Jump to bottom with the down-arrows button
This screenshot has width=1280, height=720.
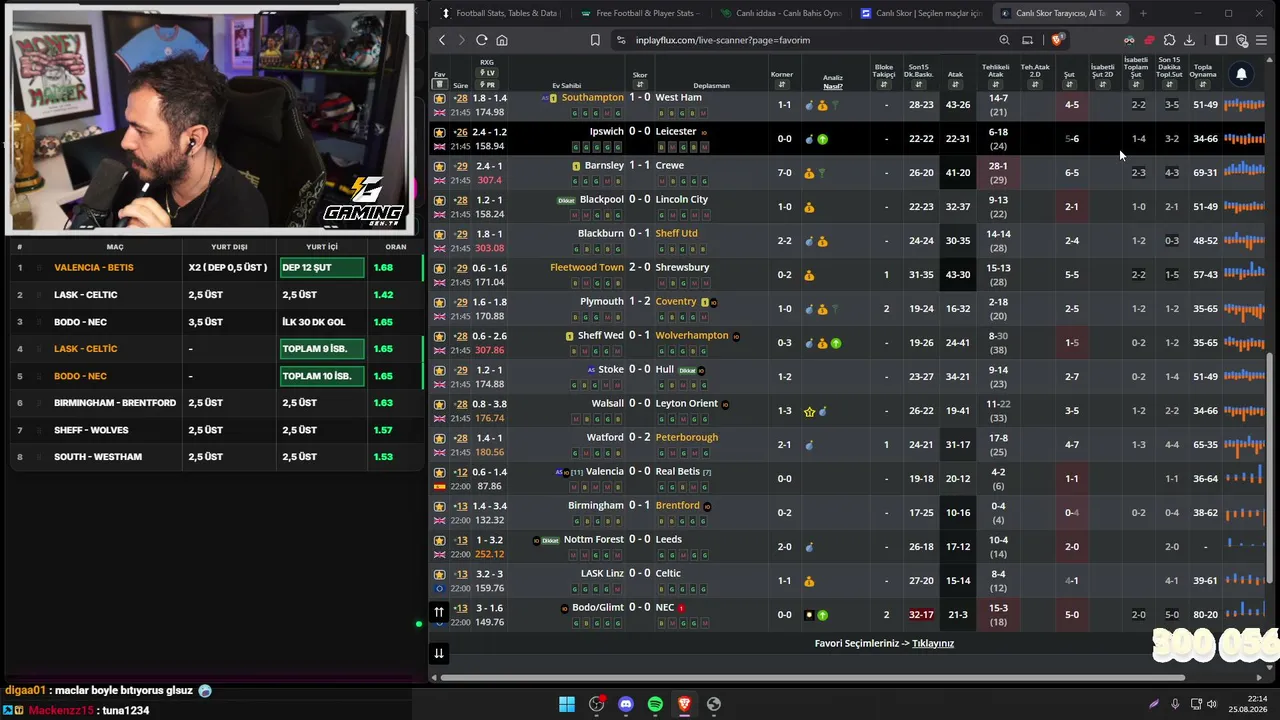(438, 653)
